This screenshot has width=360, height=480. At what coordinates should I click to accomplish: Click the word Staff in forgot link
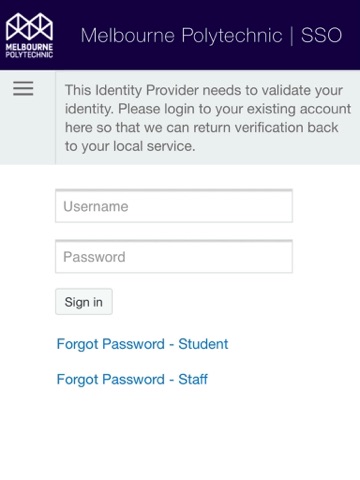click(x=193, y=379)
